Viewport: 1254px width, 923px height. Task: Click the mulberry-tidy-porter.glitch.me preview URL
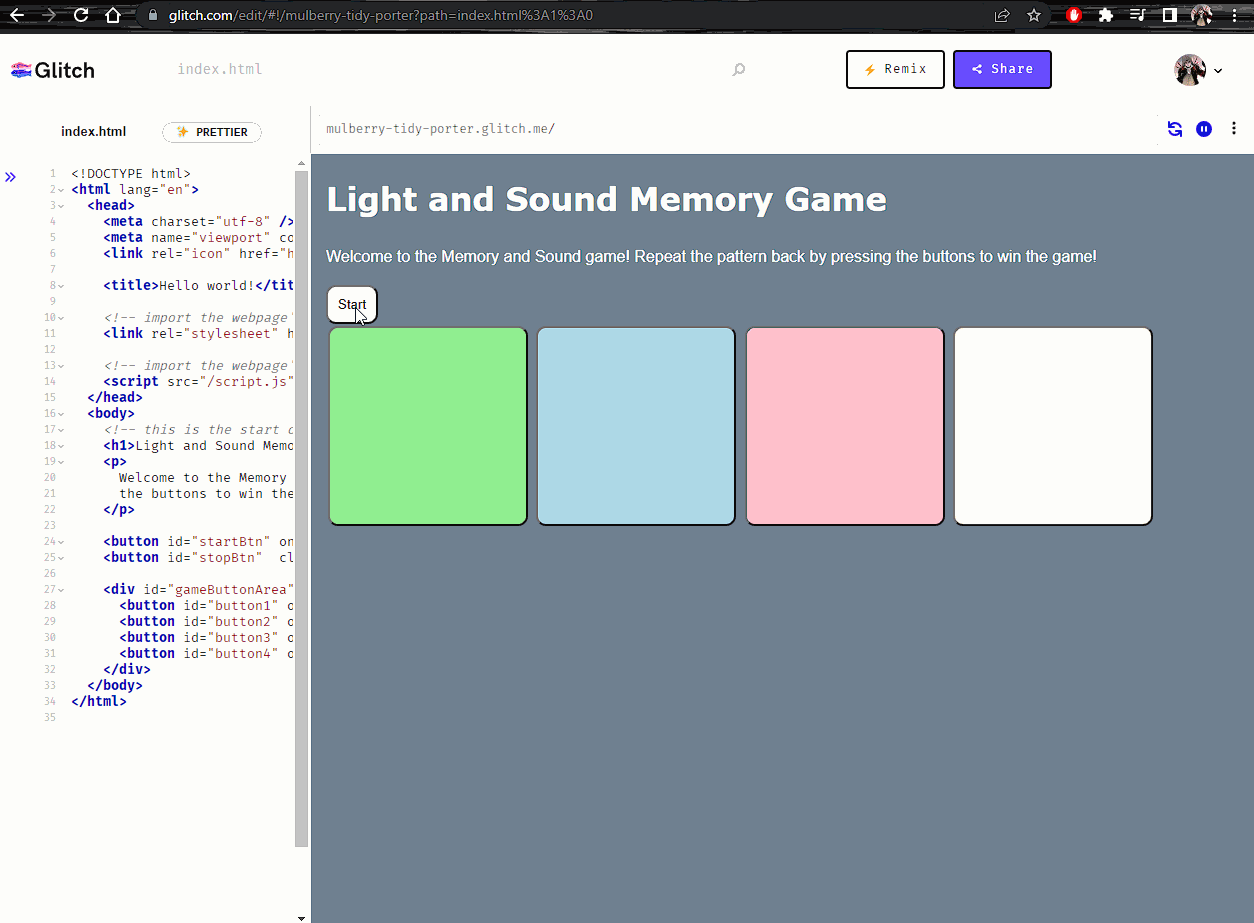(440, 128)
